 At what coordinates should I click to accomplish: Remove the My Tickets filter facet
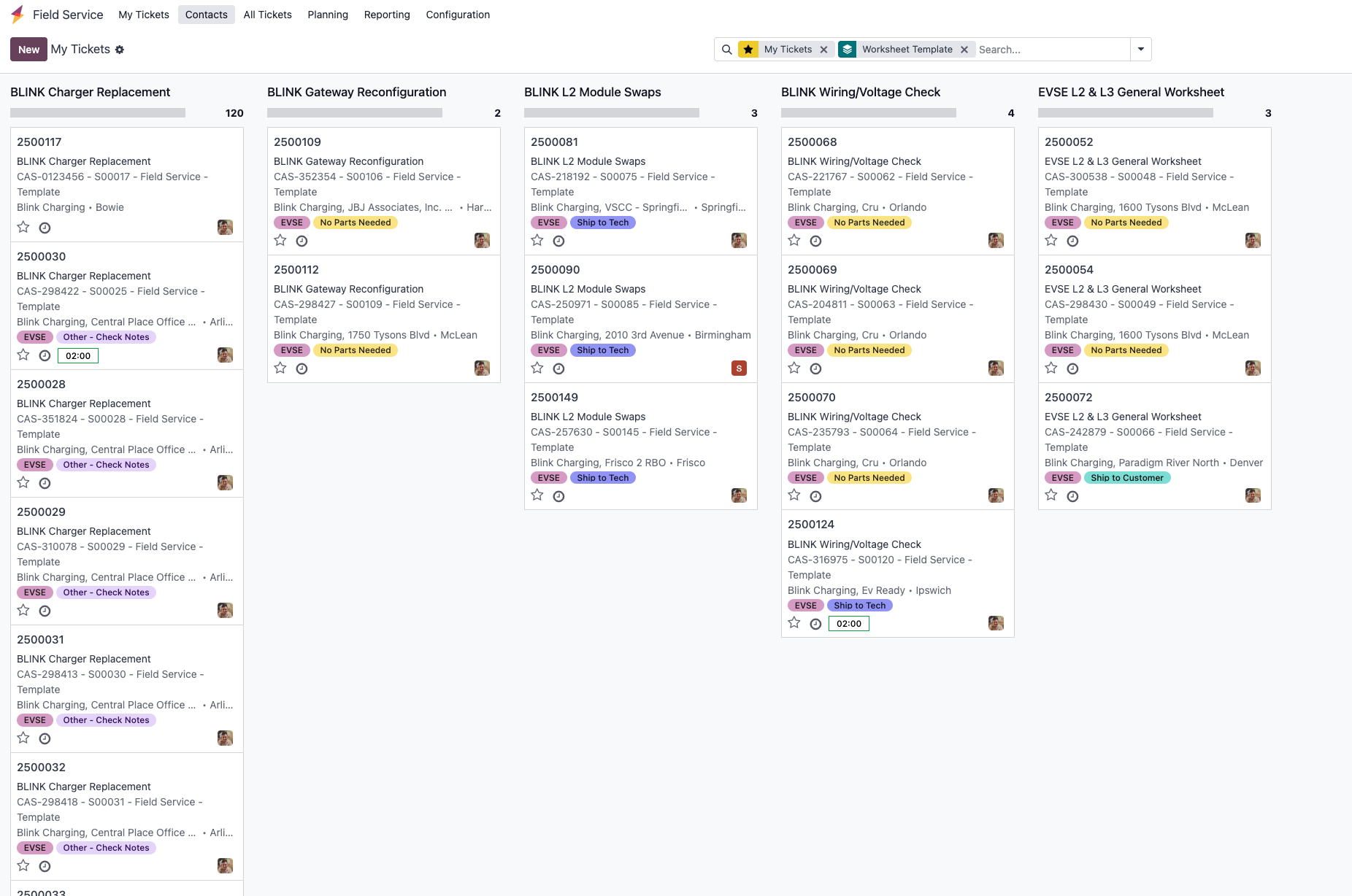(x=823, y=50)
